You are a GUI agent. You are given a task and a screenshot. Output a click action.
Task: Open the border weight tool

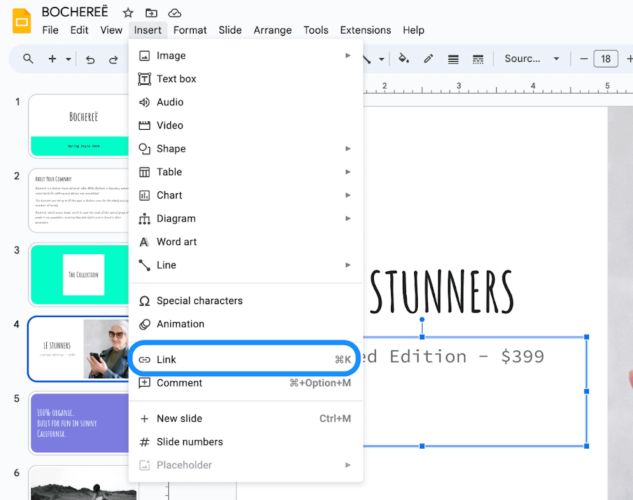pyautogui.click(x=453, y=59)
